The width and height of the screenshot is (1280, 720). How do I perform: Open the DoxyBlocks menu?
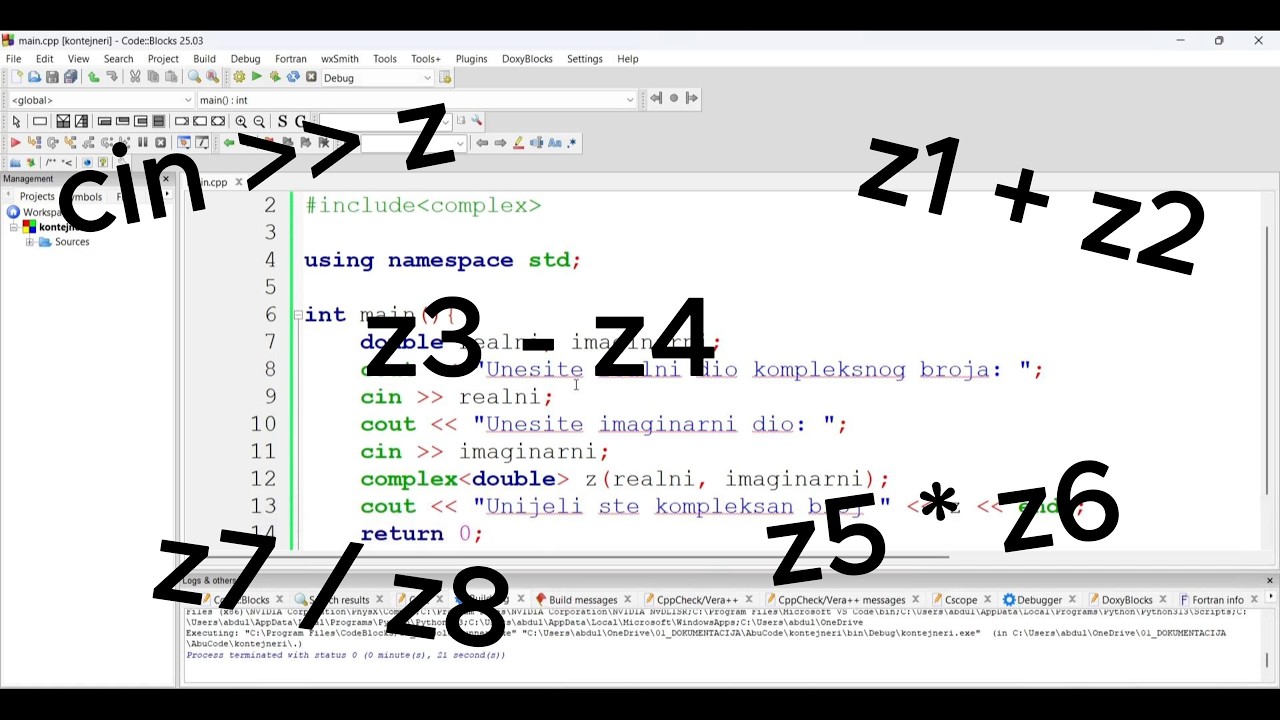[x=527, y=59]
